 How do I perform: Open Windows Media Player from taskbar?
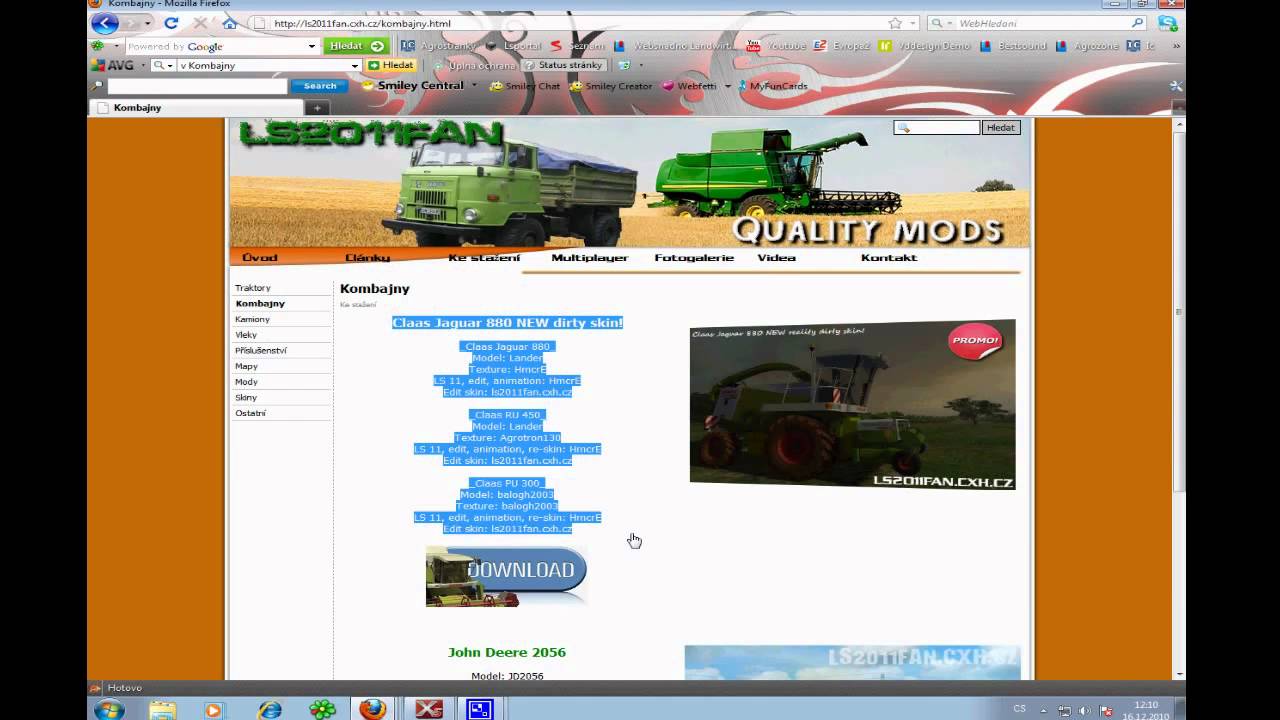213,709
